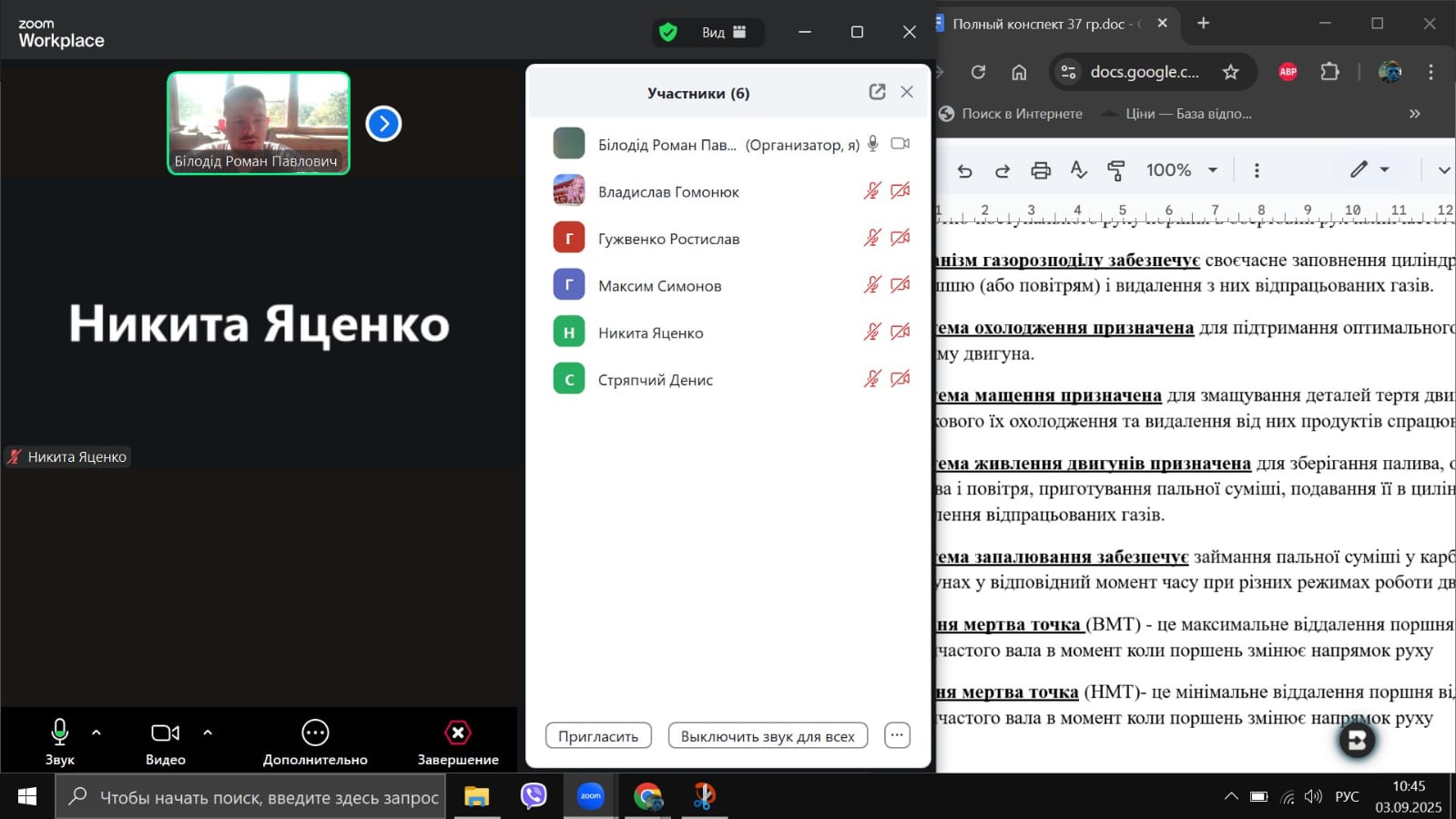Click the End meeting (Завершение) icon
Viewport: 1456px width, 819px height.
[457, 733]
